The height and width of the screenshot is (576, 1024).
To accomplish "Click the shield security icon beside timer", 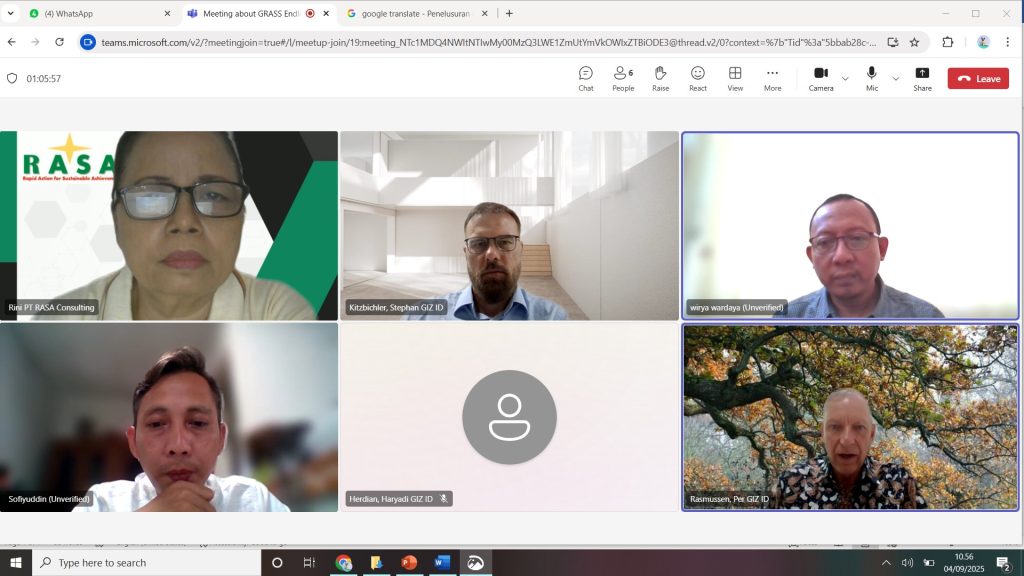I will coord(12,78).
